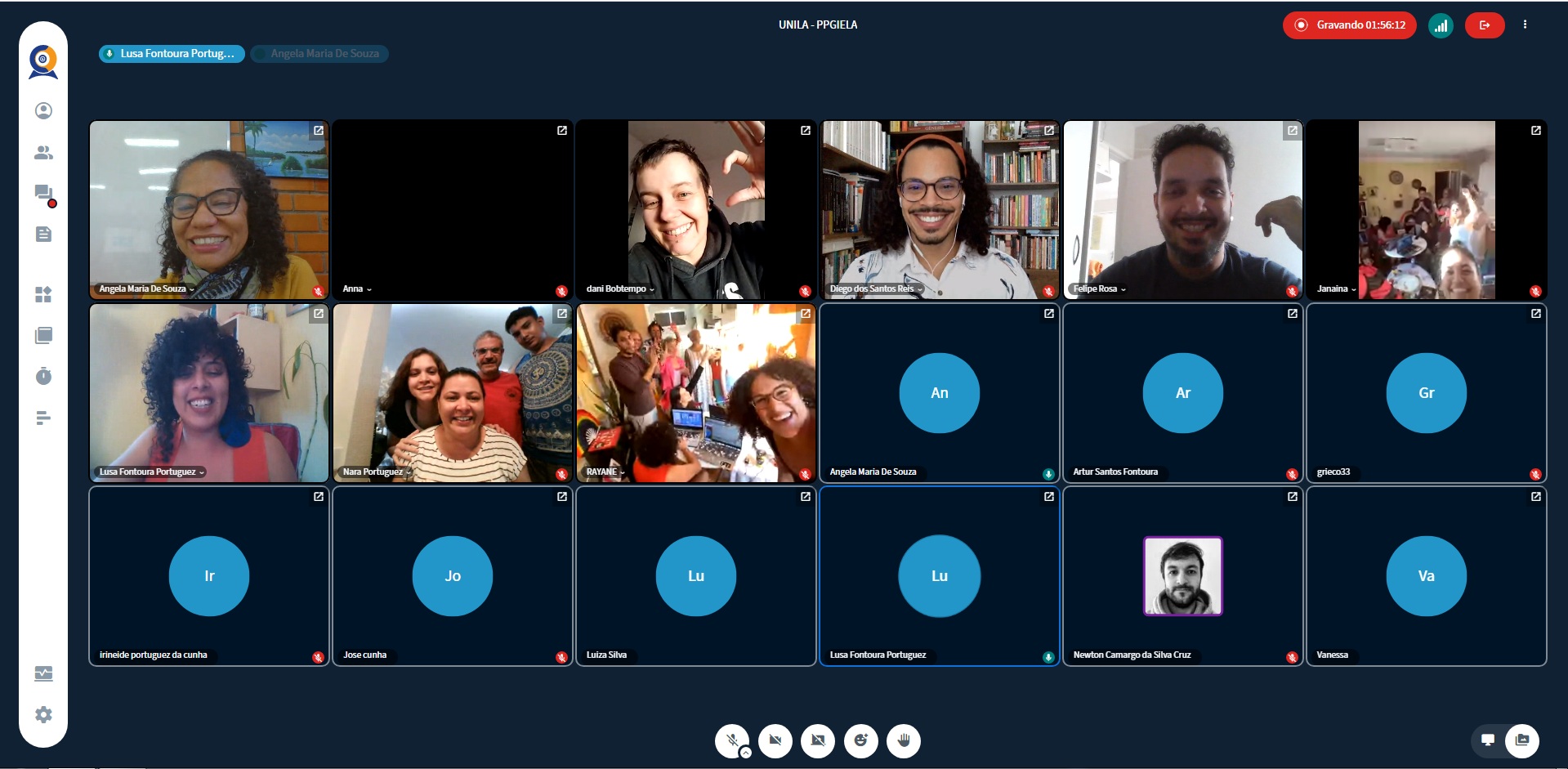The width and height of the screenshot is (1568, 769).
Task: Expand dani Bobtempo name dropdown
Action: (652, 289)
